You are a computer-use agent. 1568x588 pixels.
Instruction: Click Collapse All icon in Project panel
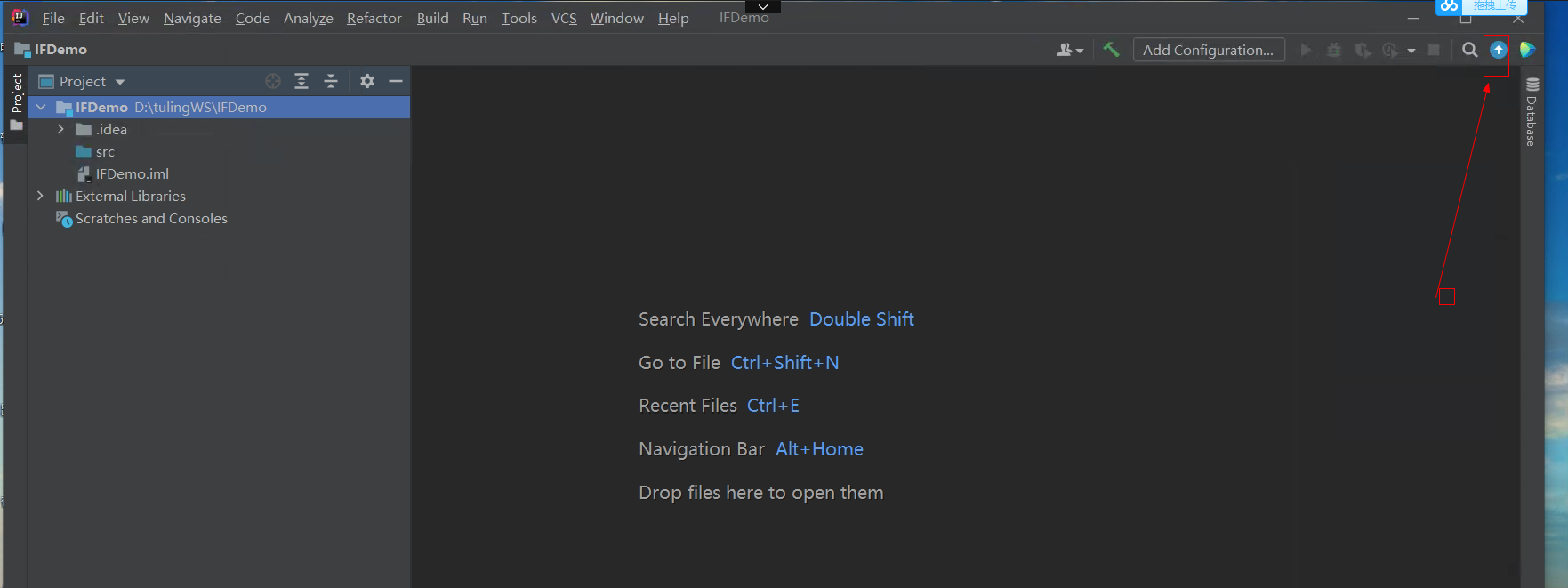tap(331, 81)
